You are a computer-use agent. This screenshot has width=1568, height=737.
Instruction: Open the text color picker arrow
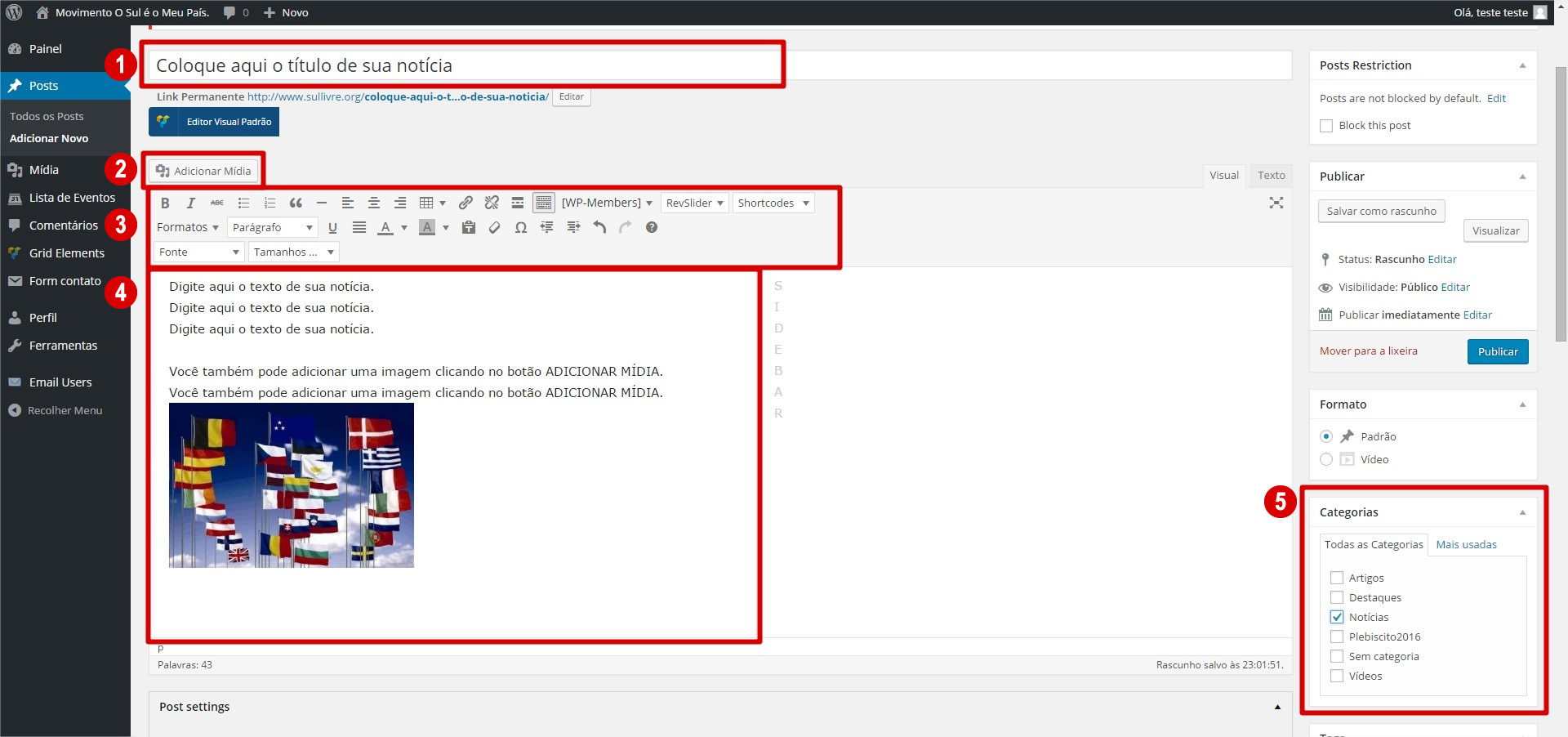pos(404,228)
